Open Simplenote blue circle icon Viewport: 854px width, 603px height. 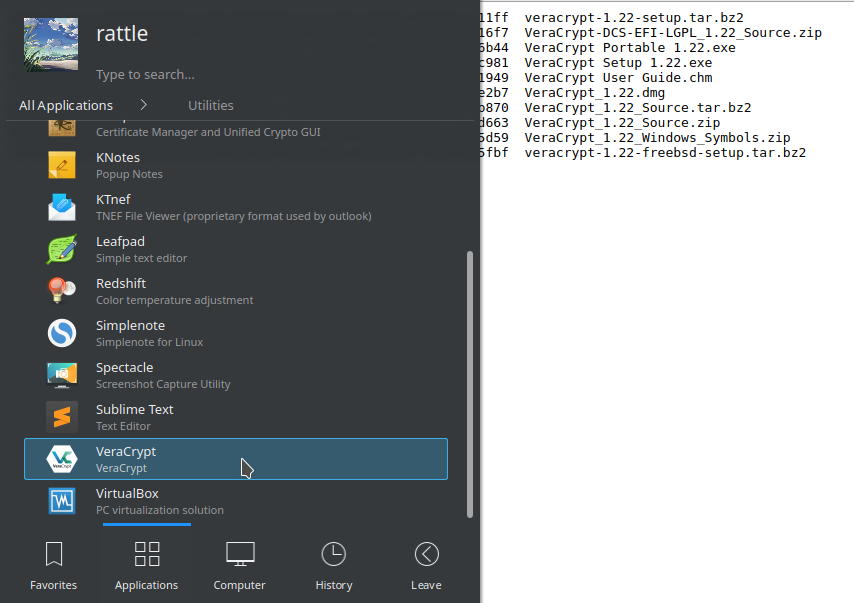62,333
